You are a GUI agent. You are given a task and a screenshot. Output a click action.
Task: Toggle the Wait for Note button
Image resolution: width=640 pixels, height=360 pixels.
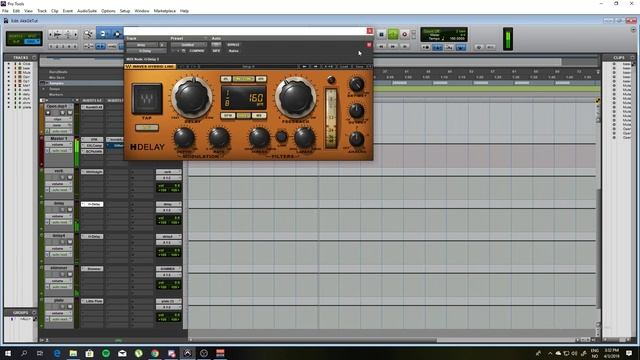(426, 47)
